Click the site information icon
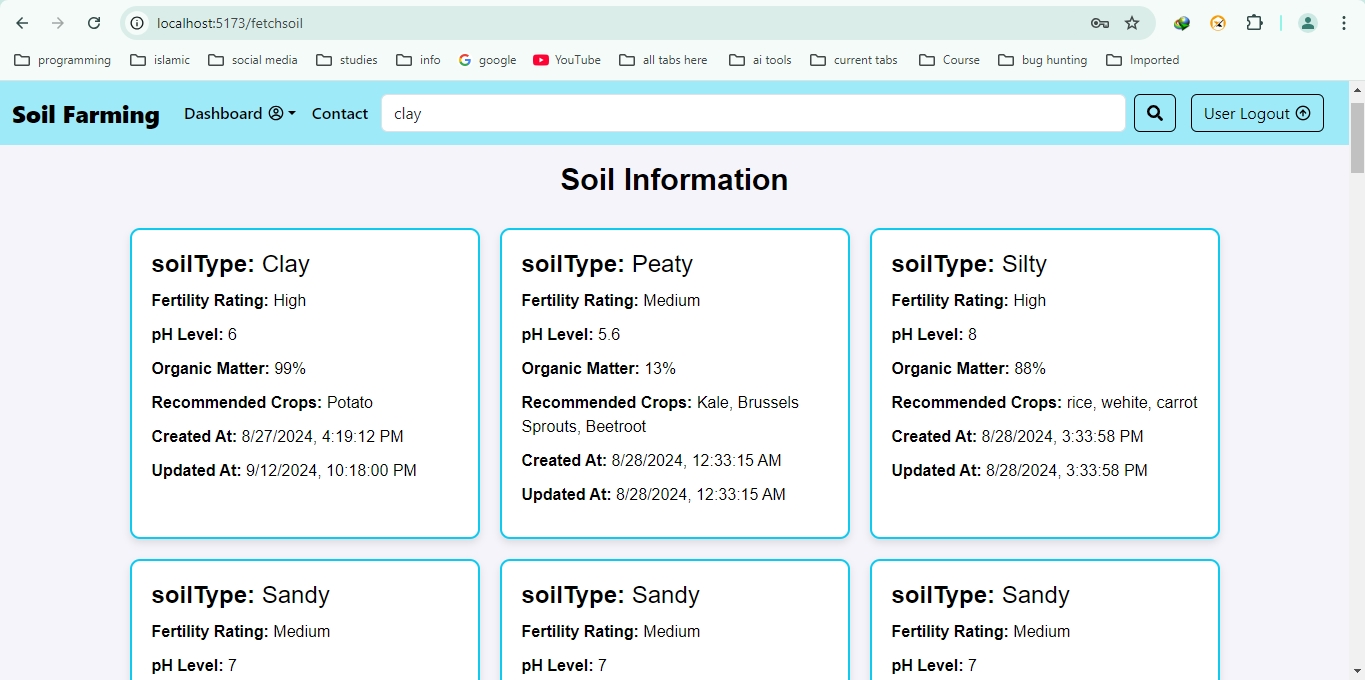 coord(135,22)
